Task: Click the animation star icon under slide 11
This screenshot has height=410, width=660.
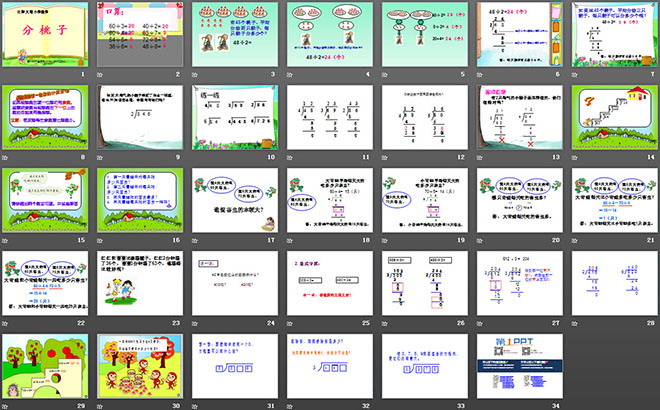Action: coord(290,157)
